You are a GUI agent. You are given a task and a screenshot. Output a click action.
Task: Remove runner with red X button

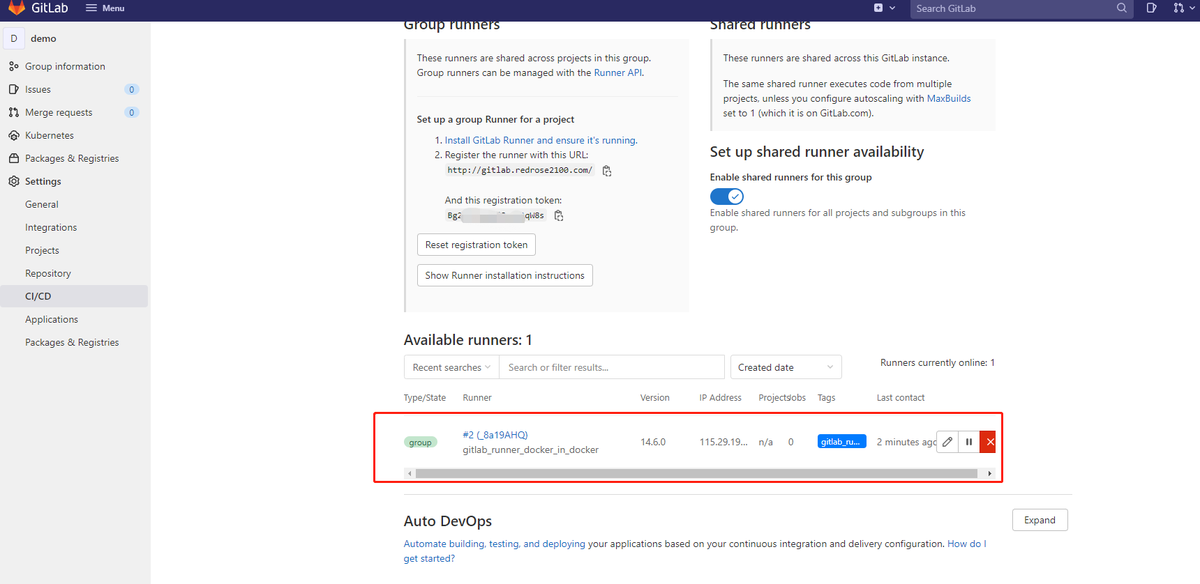point(989,442)
